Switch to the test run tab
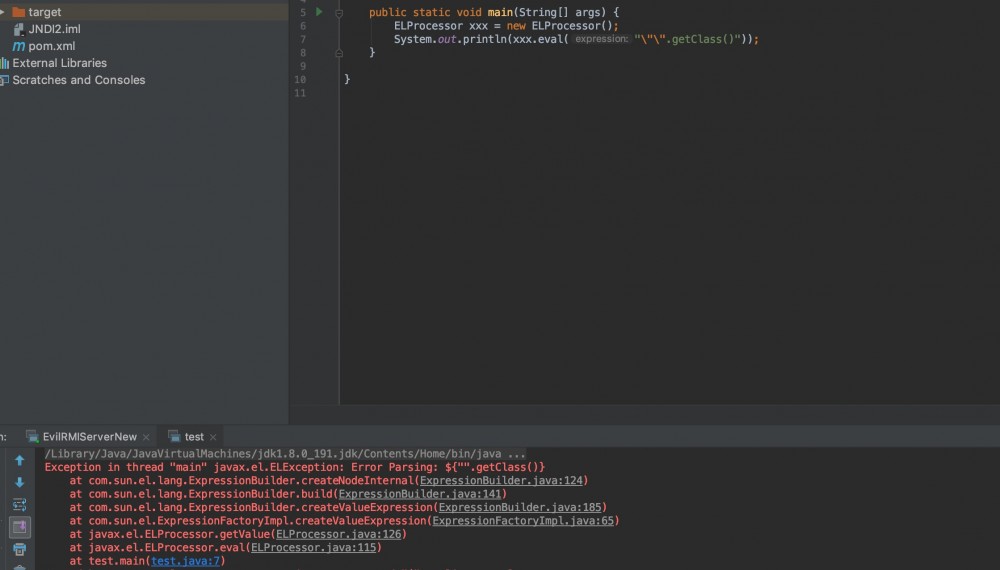 (x=194, y=437)
